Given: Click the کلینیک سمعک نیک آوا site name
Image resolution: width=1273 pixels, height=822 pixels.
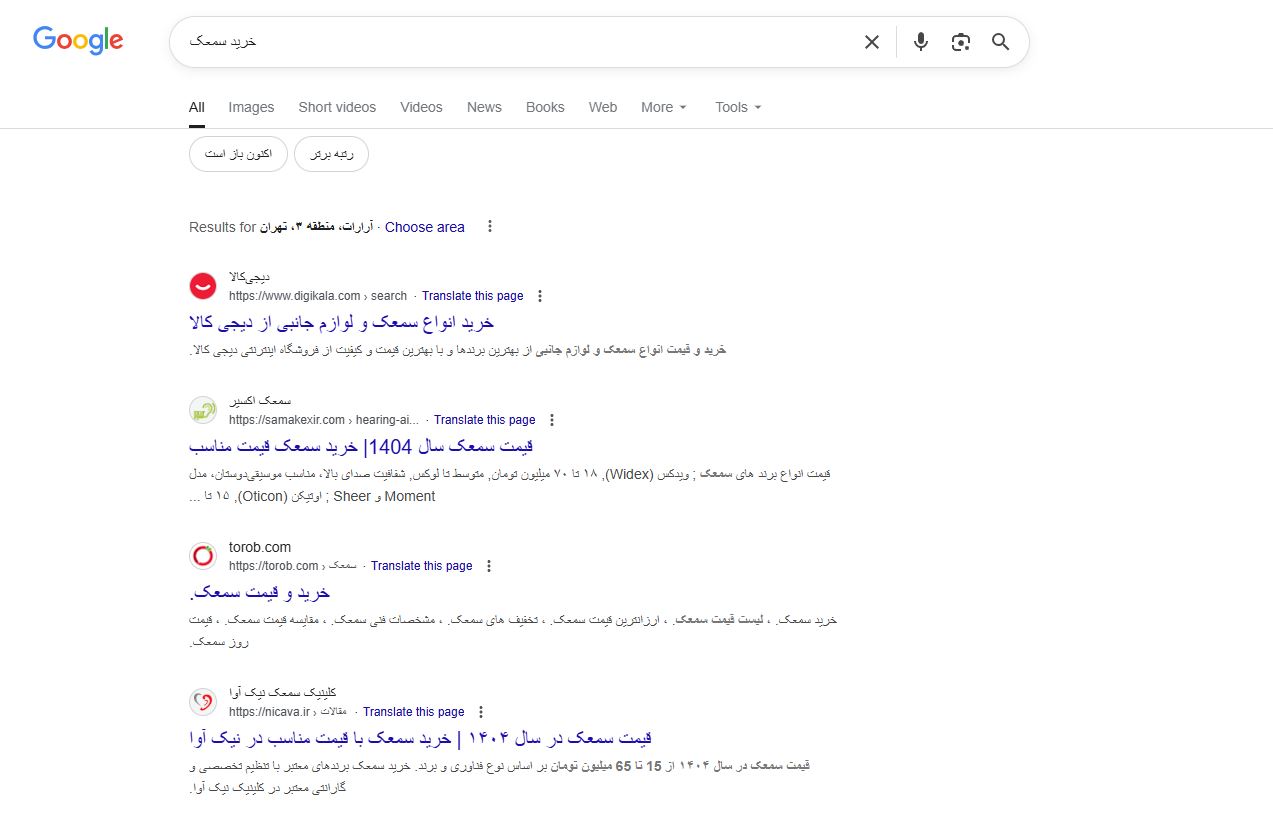Looking at the screenshot, I should (282, 693).
